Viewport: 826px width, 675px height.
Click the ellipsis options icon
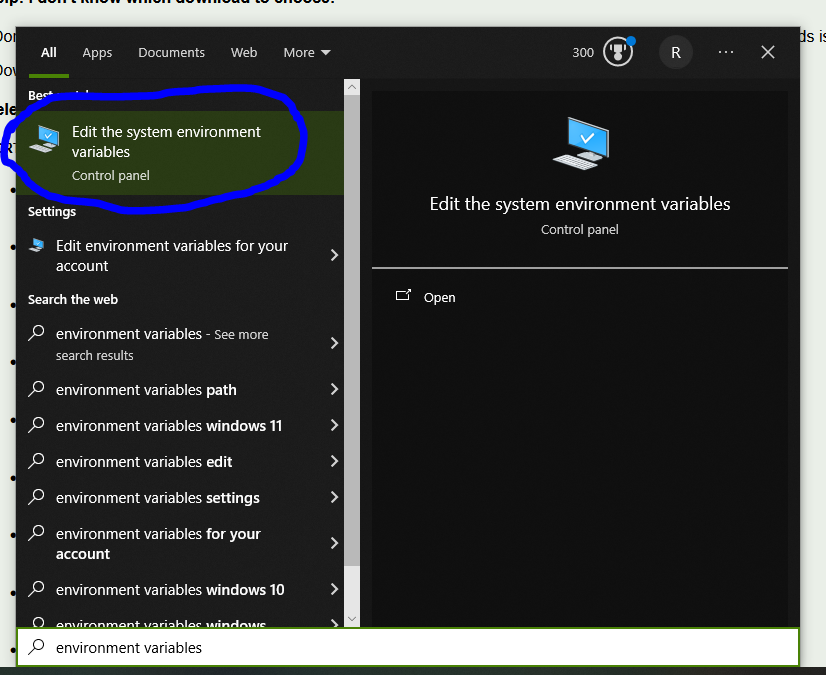725,52
